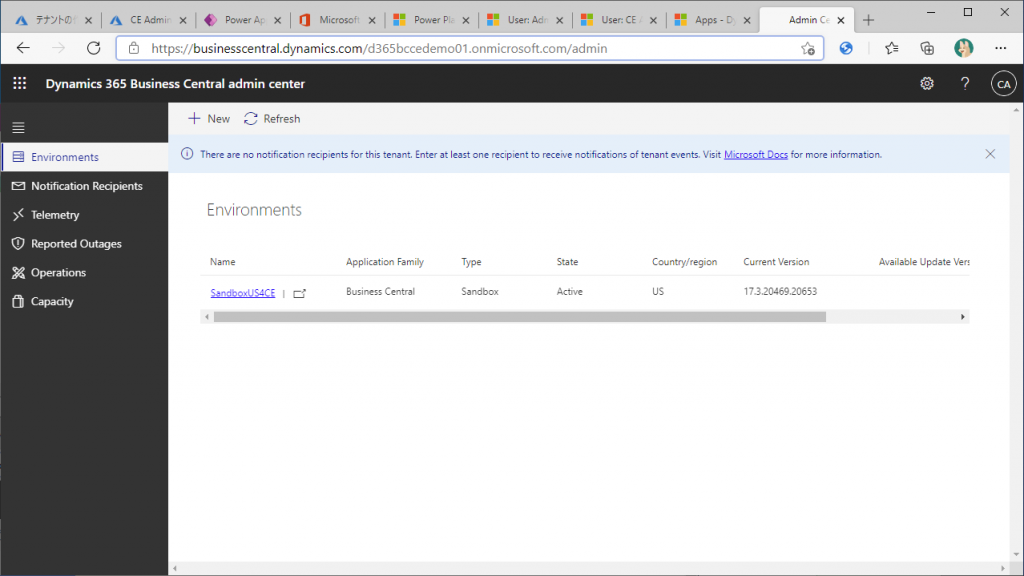Screen dimensions: 1024x576
Task: Click the browser back arrow
Action: tap(24, 48)
